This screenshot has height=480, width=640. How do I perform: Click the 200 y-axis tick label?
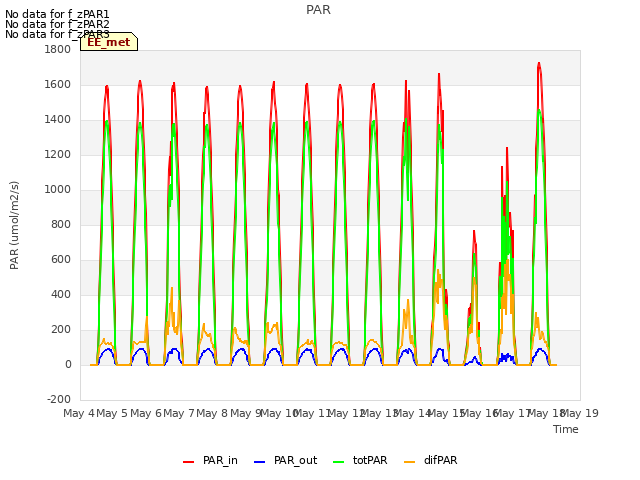click(x=61, y=329)
